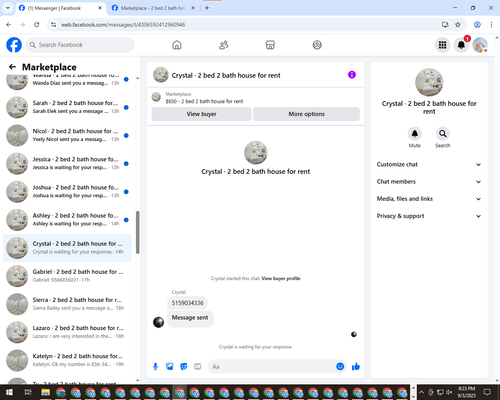The width and height of the screenshot is (500, 400).
Task: Focus the Search Facebook field
Action: pyautogui.click(x=80, y=45)
